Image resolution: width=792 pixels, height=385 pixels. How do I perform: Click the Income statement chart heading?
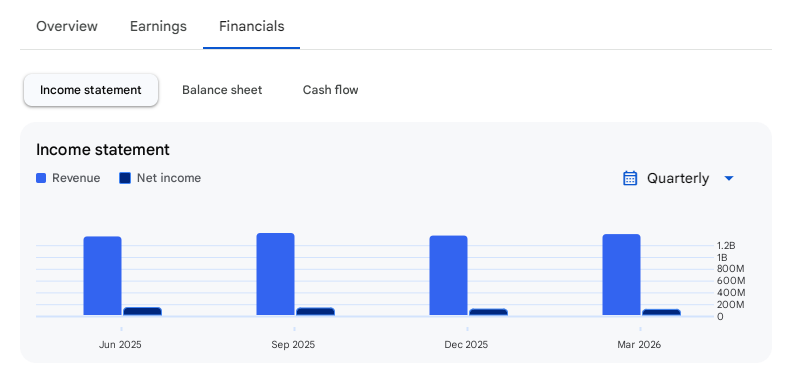point(103,150)
